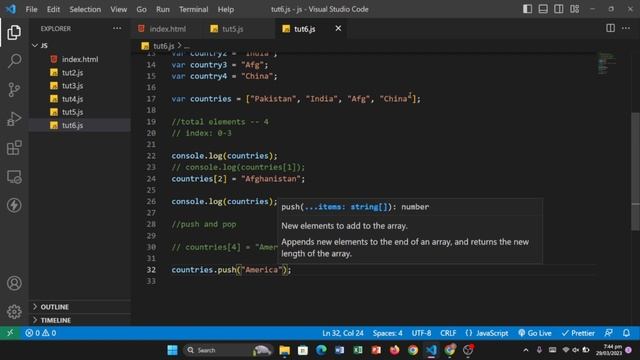Screen dimensions: 640x360
Task: Open PowerPoint from the taskbar
Action: pos(376,350)
